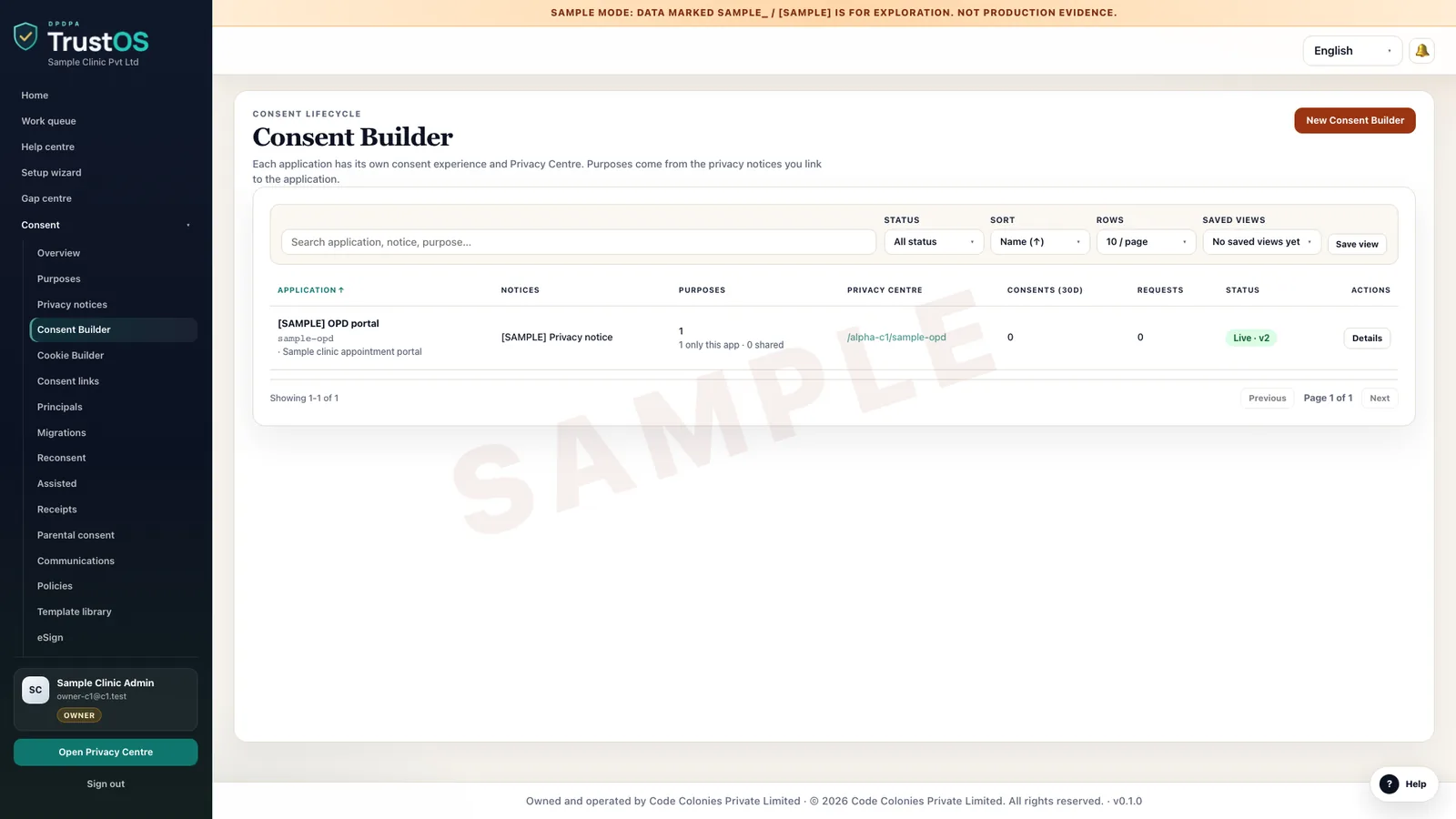Click the New Consent Builder button
This screenshot has height=819, width=1456.
tap(1355, 120)
